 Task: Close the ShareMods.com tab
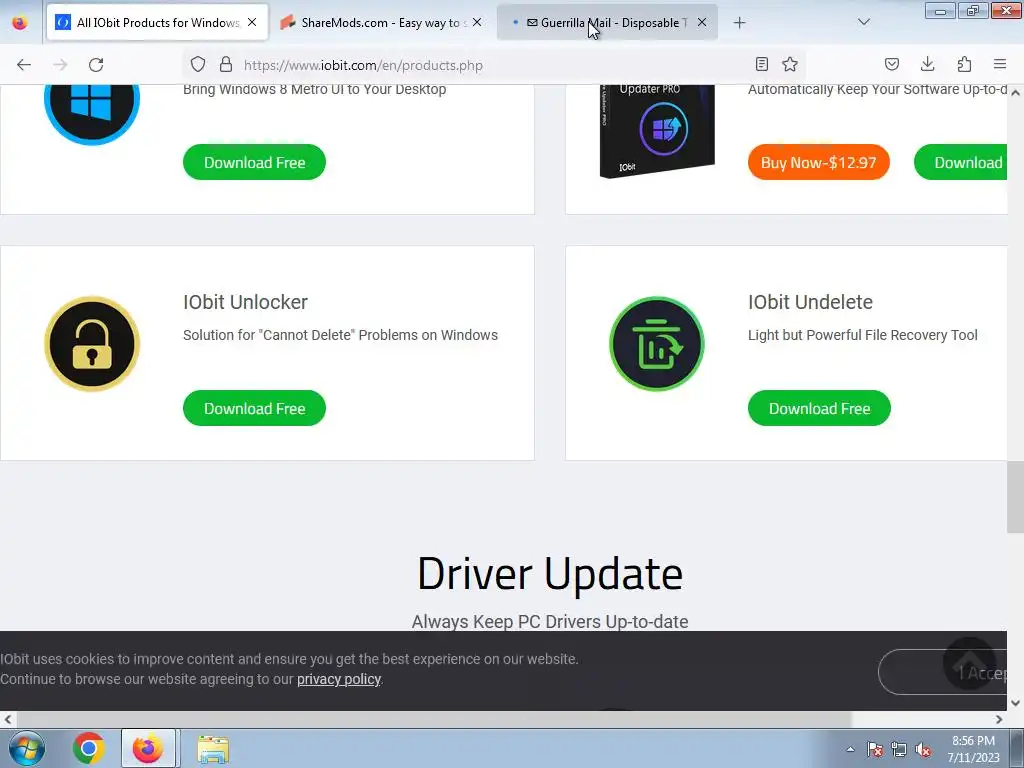coord(477,22)
